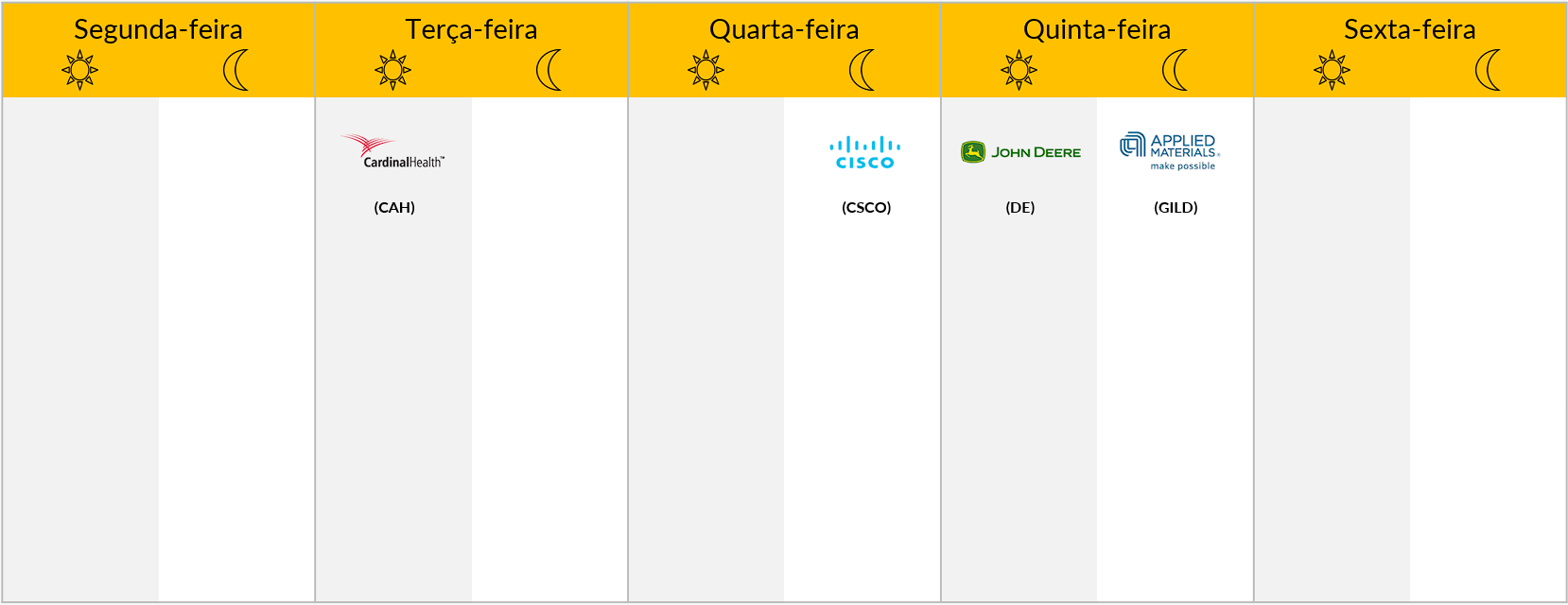Click the (CAH) ticker label
This screenshot has width=1568, height=605.
394,207
